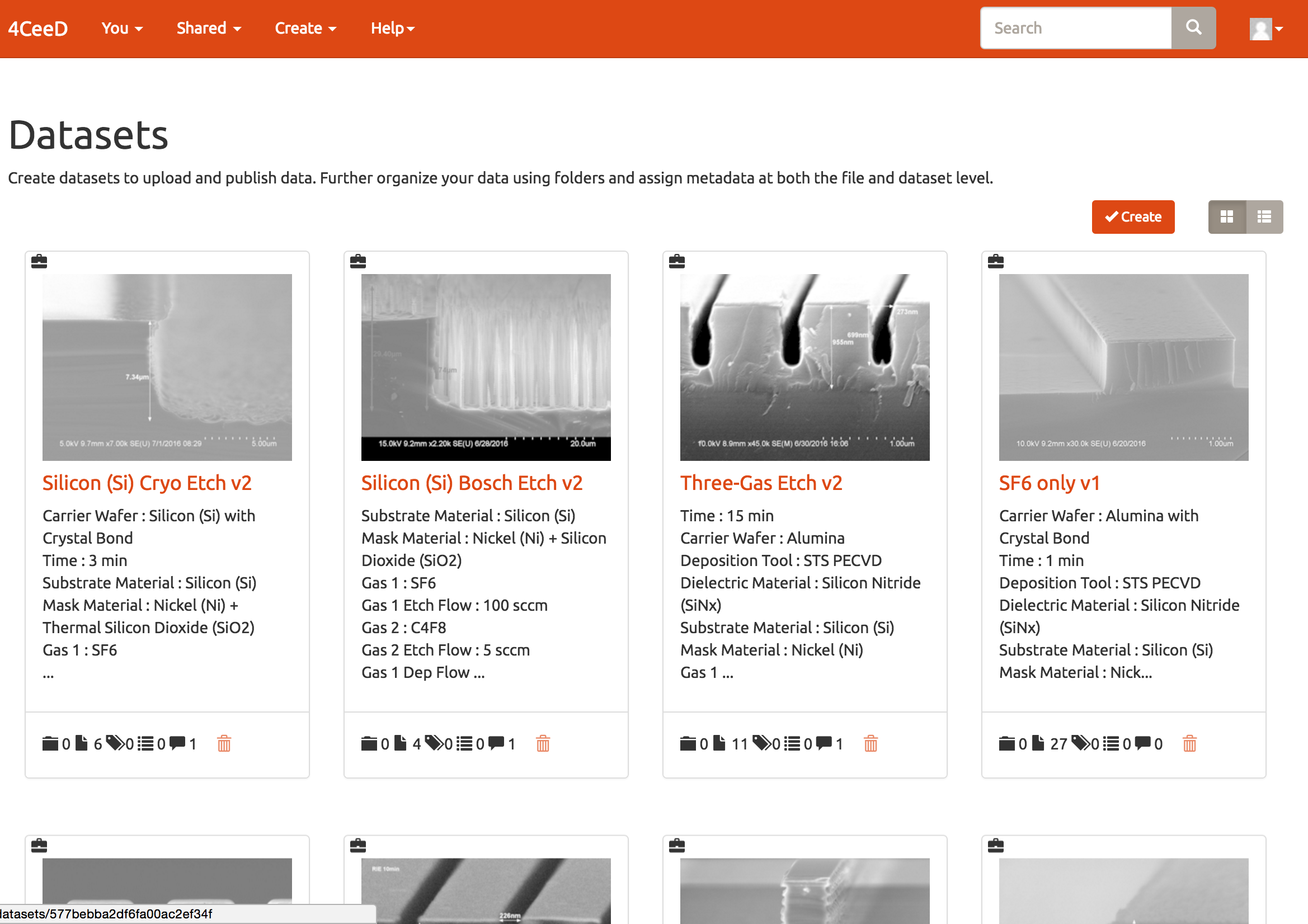Click comments icon on Three-Gas Etch v2 card
This screenshot has width=1308, height=924.
(824, 743)
